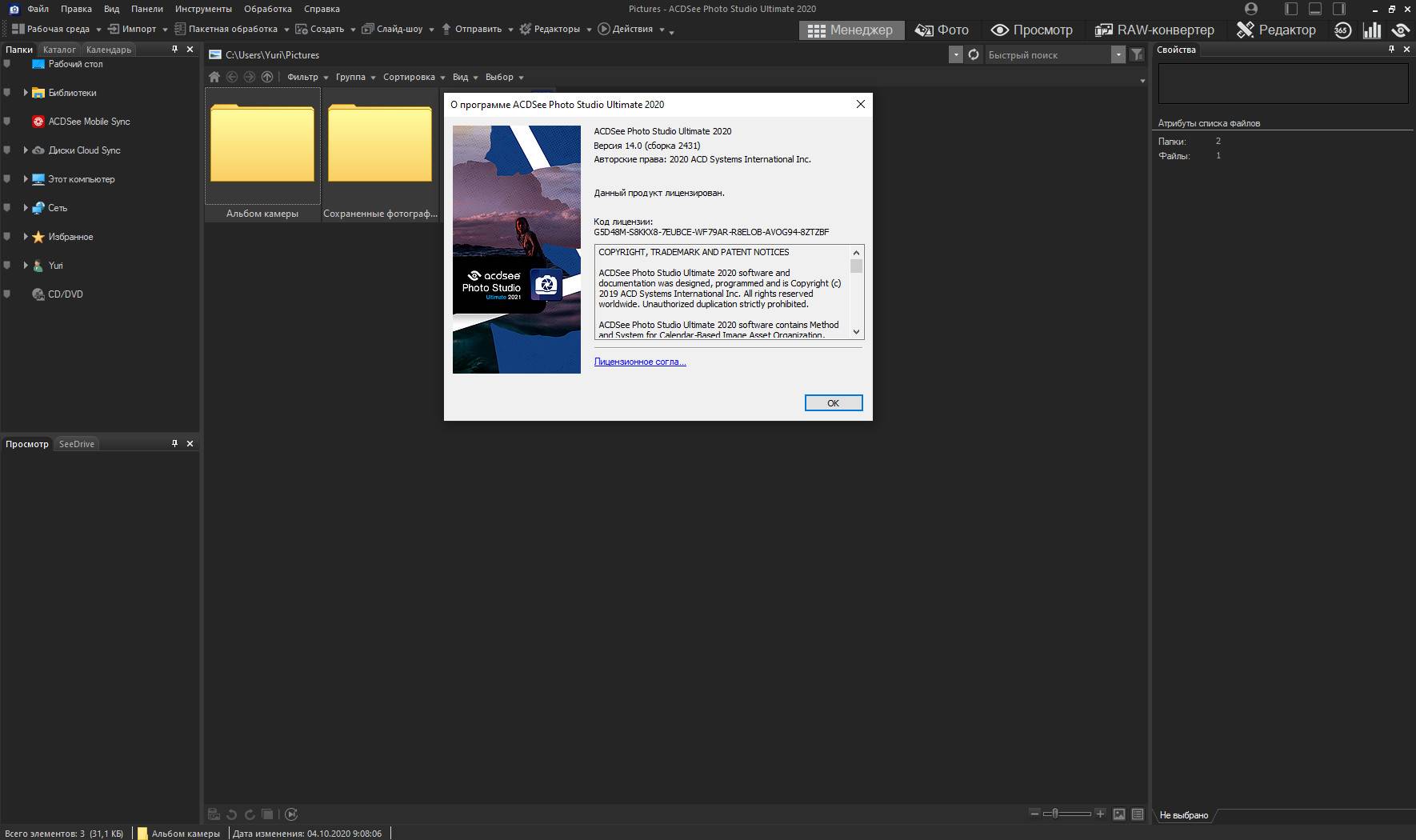The width and height of the screenshot is (1416, 840).
Task: Open the Обработка menu
Action: click(268, 9)
